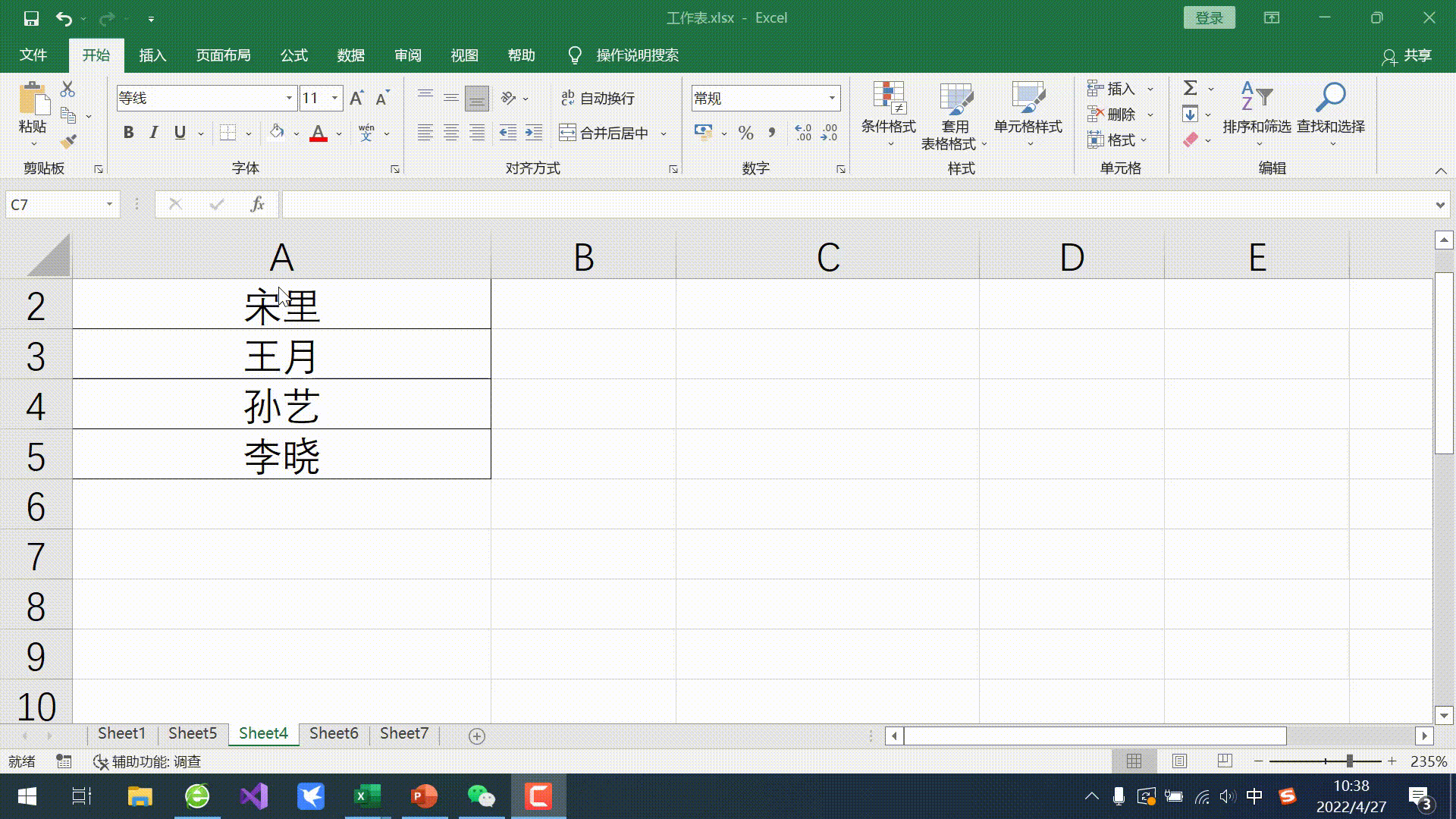
Task: Open number format dropdown
Action: point(832,98)
